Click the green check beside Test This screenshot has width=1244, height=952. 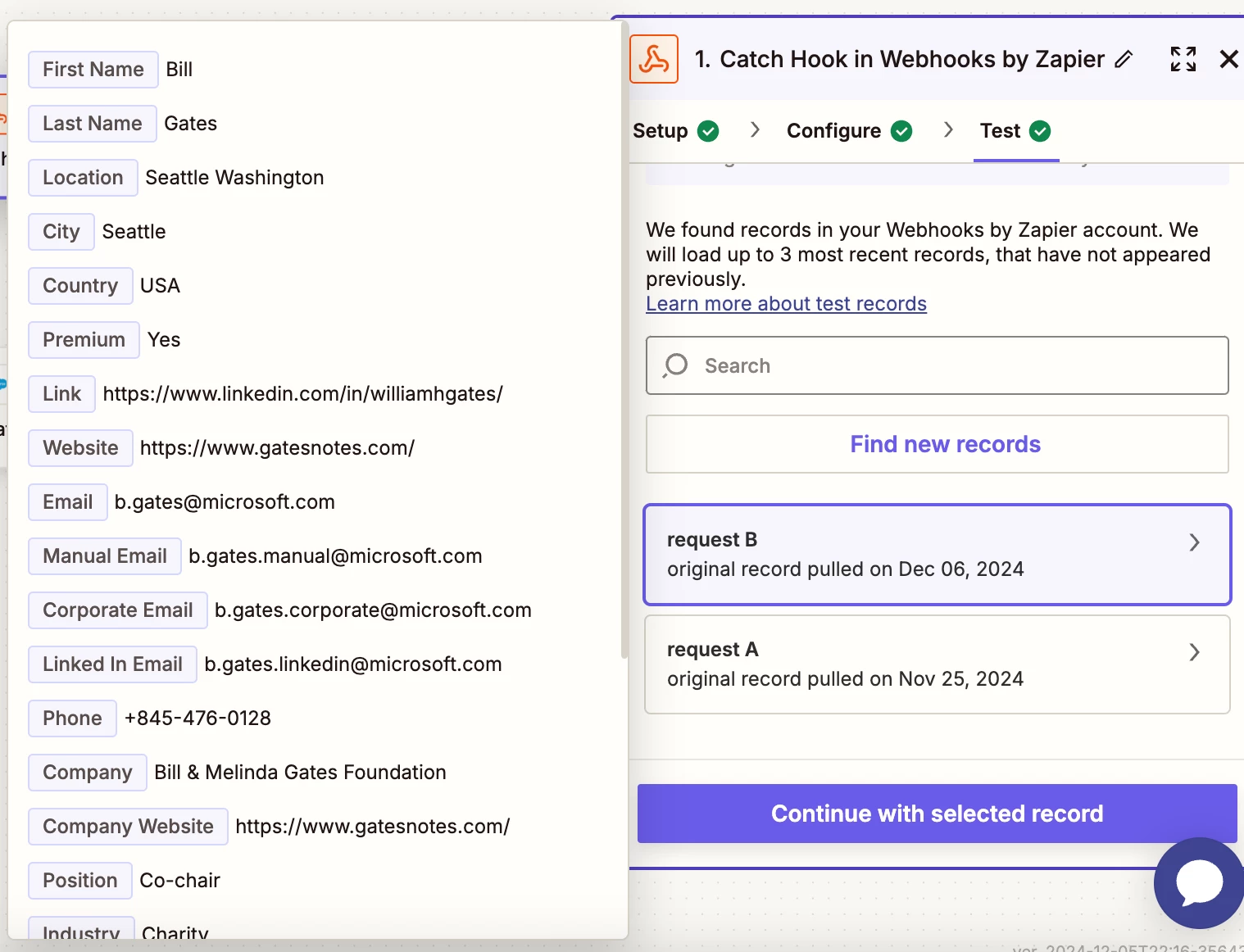[x=1040, y=131]
